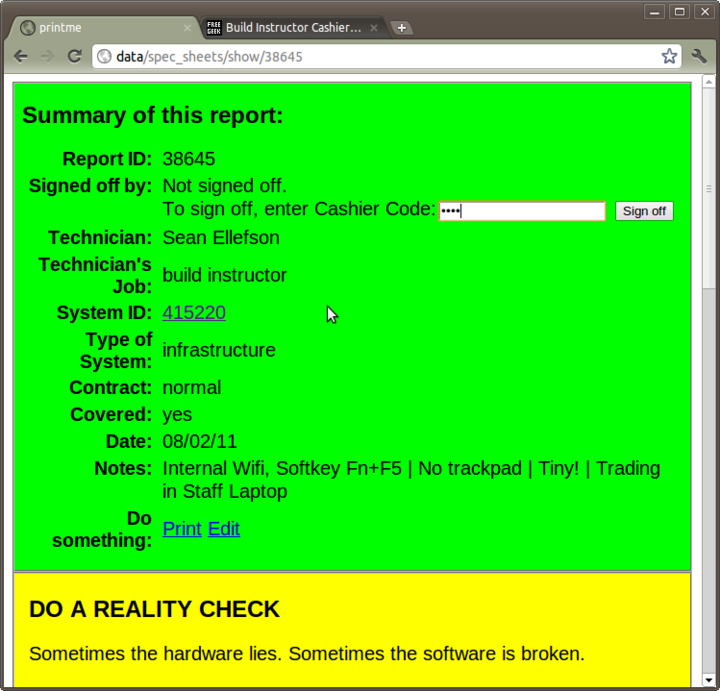
Task: Click the Print link
Action: point(182,529)
